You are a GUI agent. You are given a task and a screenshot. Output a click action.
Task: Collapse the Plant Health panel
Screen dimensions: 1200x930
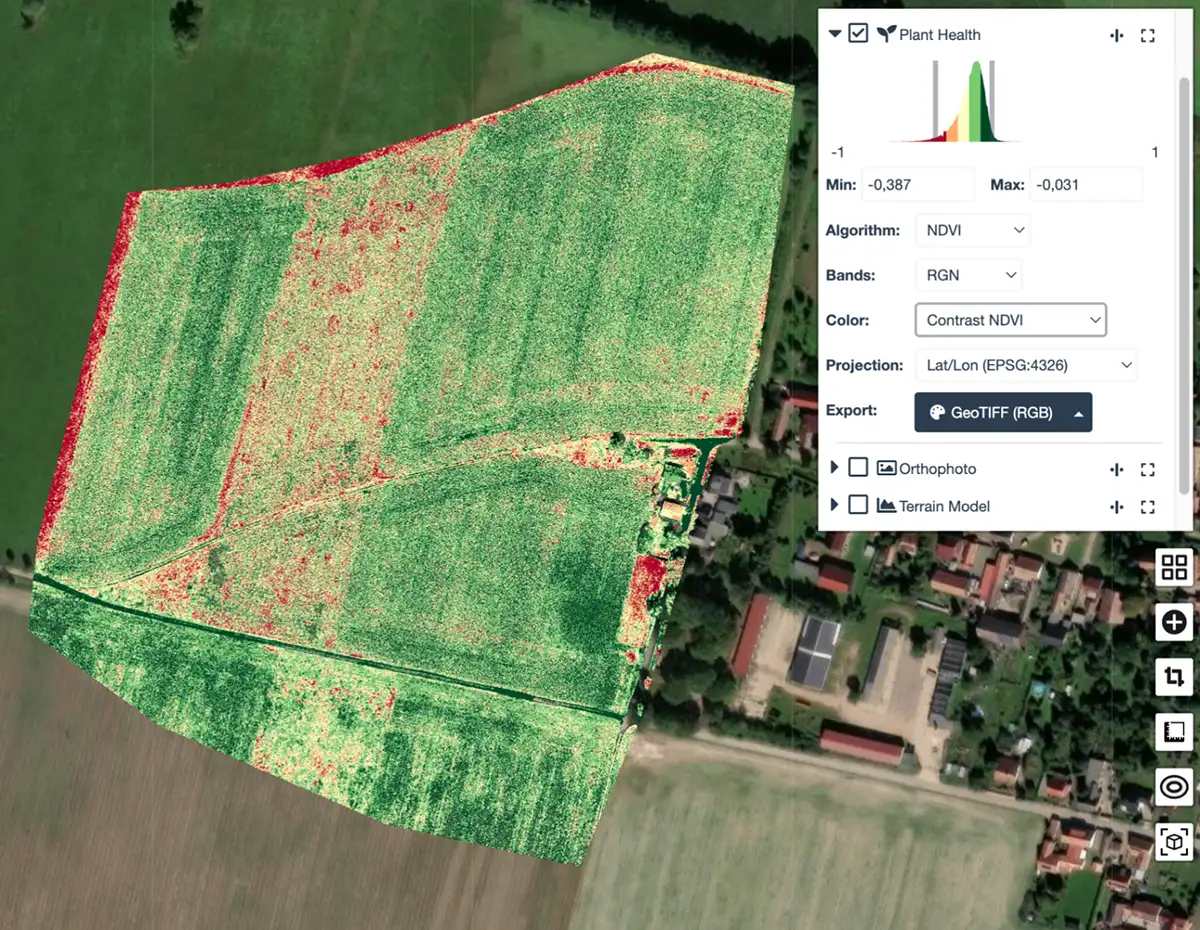[834, 33]
